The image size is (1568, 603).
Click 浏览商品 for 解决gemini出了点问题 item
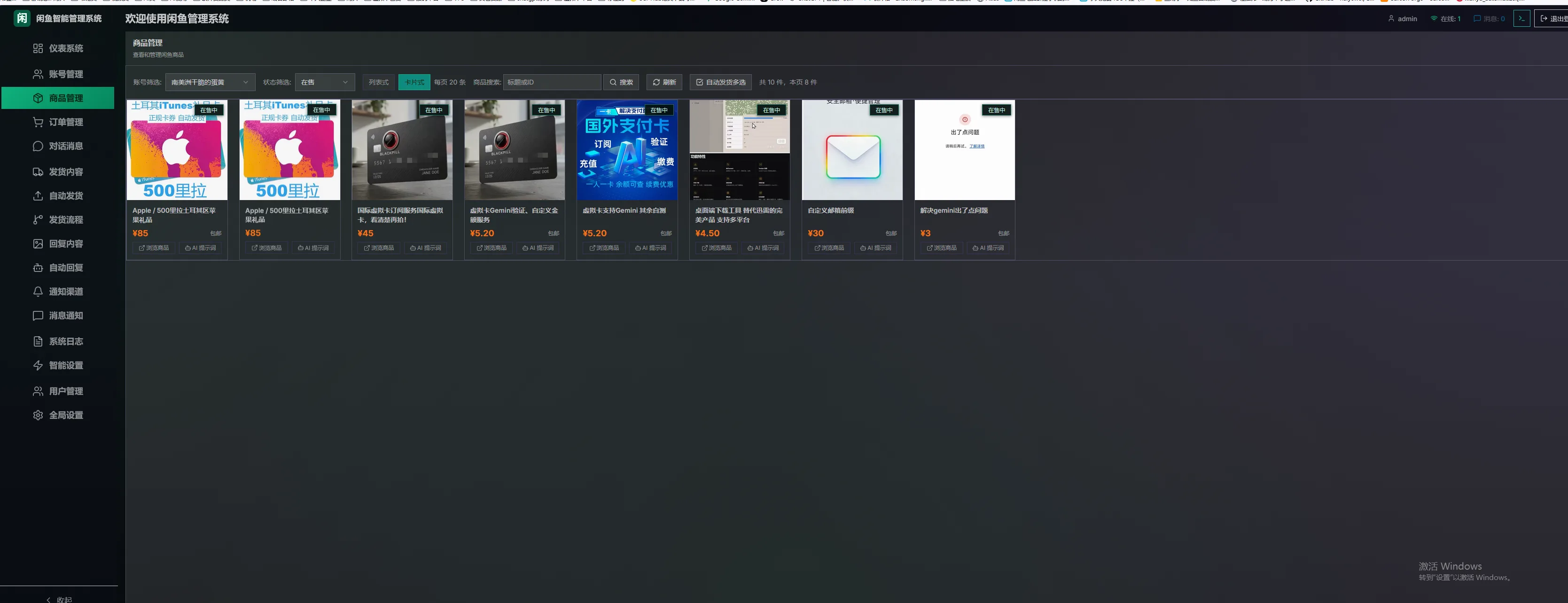(942, 248)
